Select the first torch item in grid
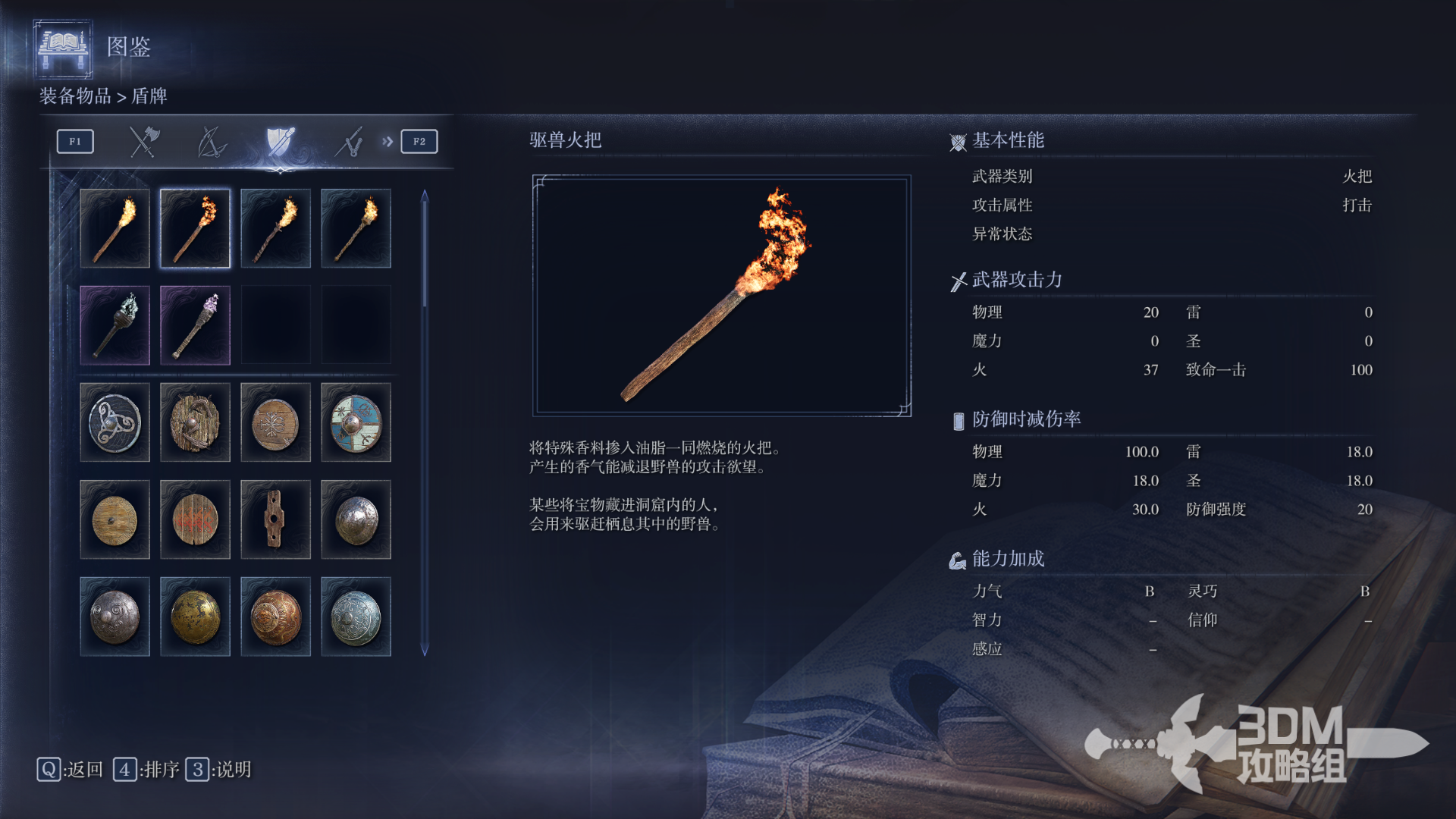Viewport: 1456px width, 819px height. click(x=115, y=228)
